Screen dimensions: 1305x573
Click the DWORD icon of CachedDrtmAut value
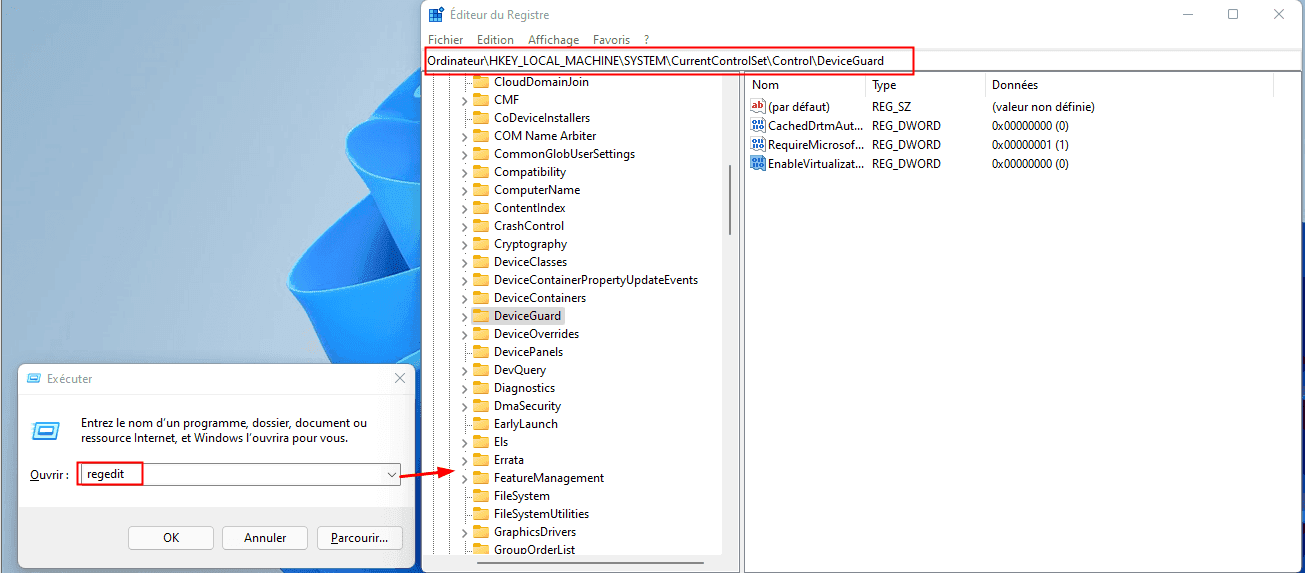pos(758,125)
